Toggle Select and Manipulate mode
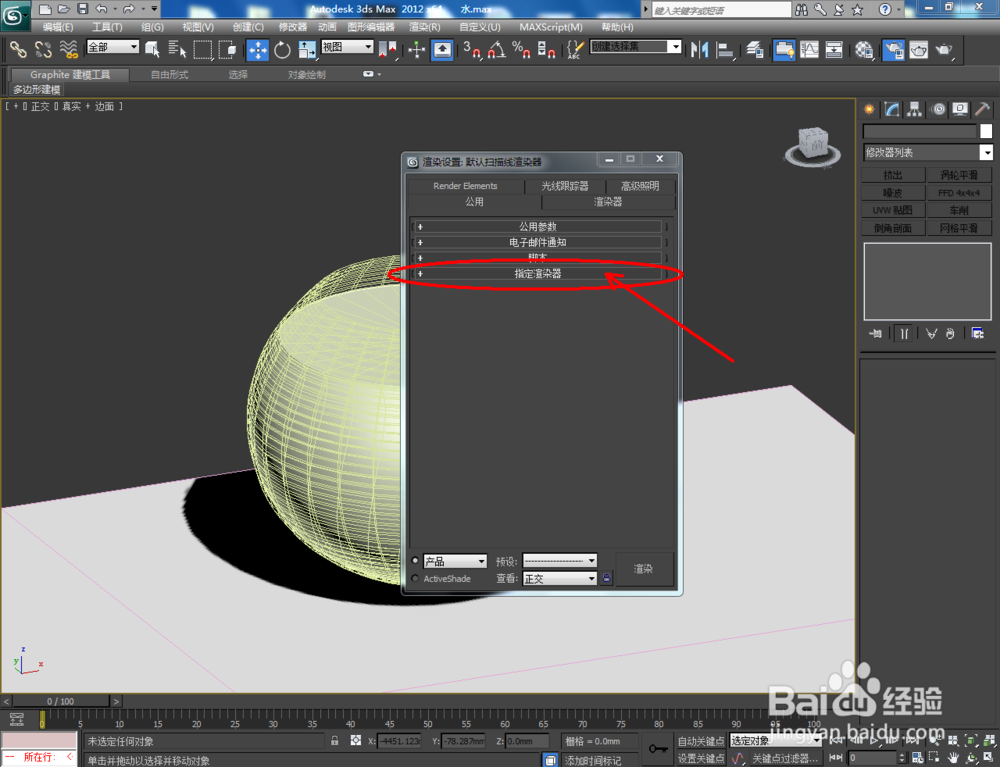The height and width of the screenshot is (767, 1000). pos(416,49)
